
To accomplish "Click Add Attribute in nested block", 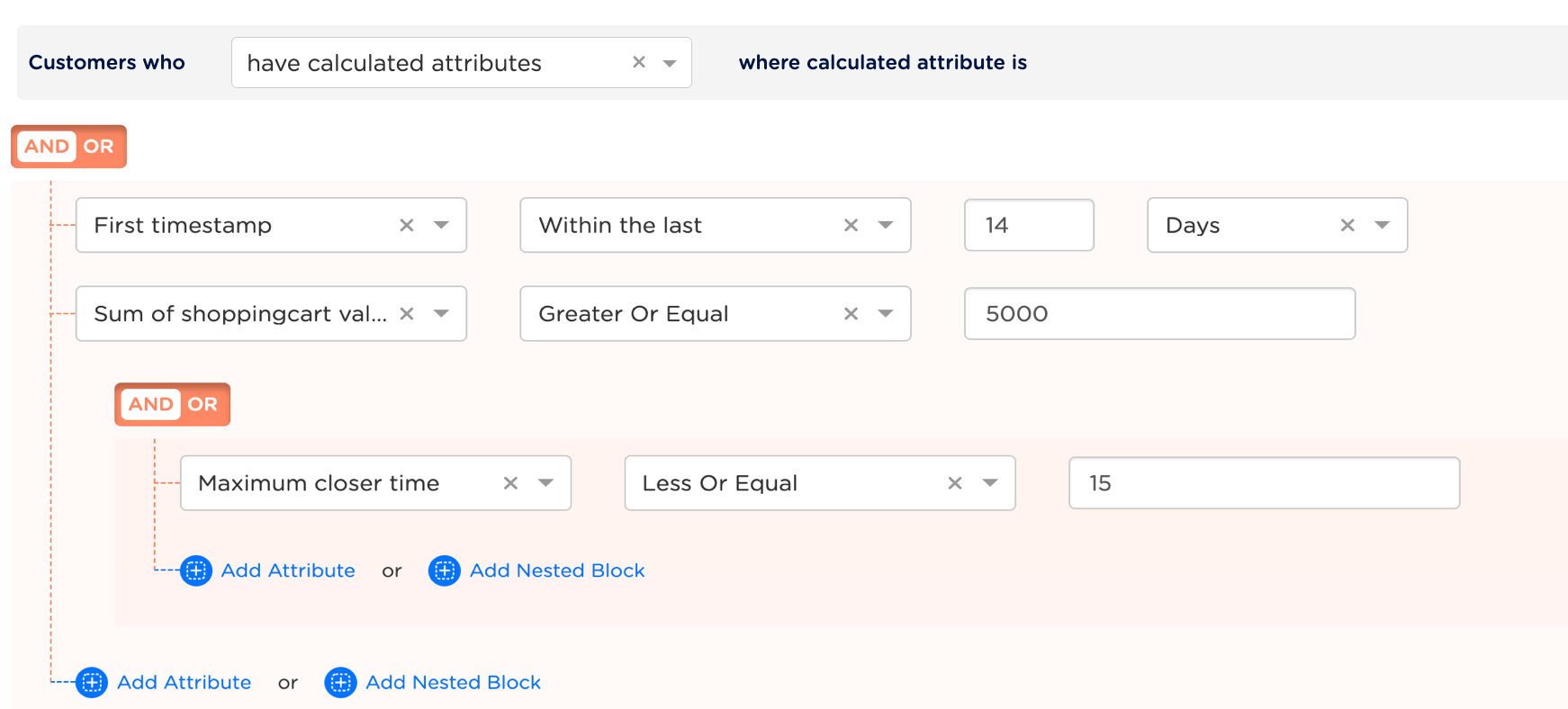I will 287,570.
